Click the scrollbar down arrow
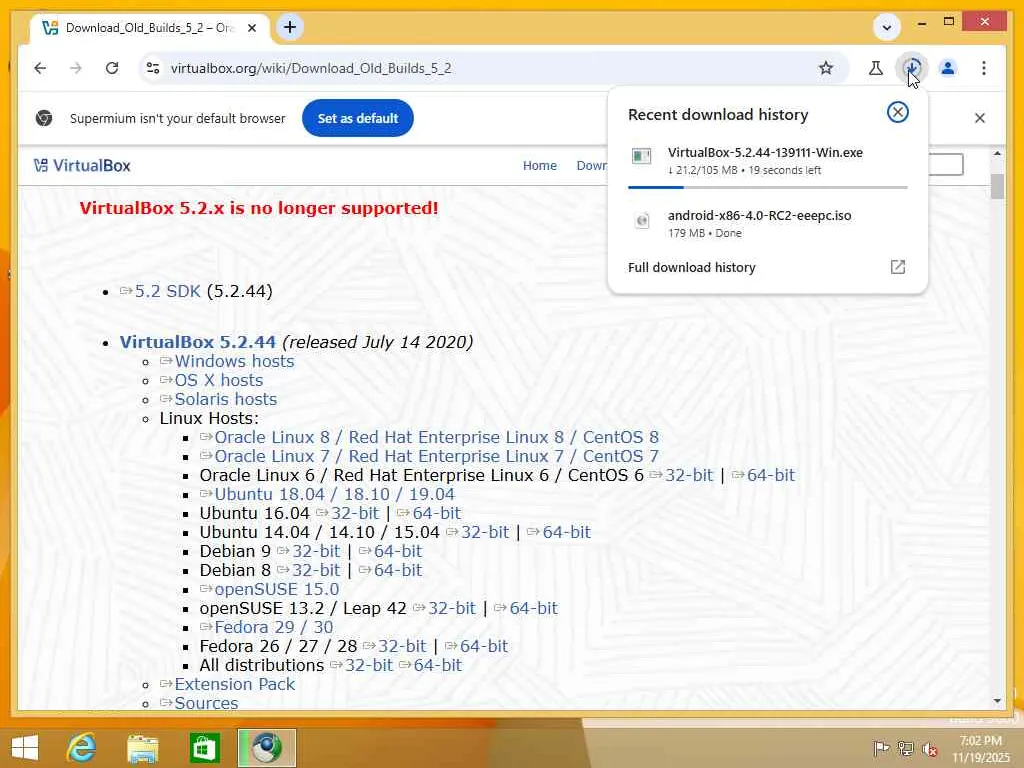 point(997,700)
